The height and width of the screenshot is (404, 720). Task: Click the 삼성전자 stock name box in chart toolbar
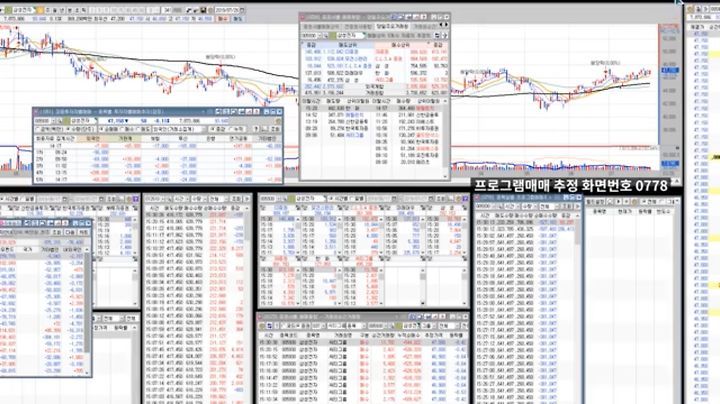(x=23, y=10)
